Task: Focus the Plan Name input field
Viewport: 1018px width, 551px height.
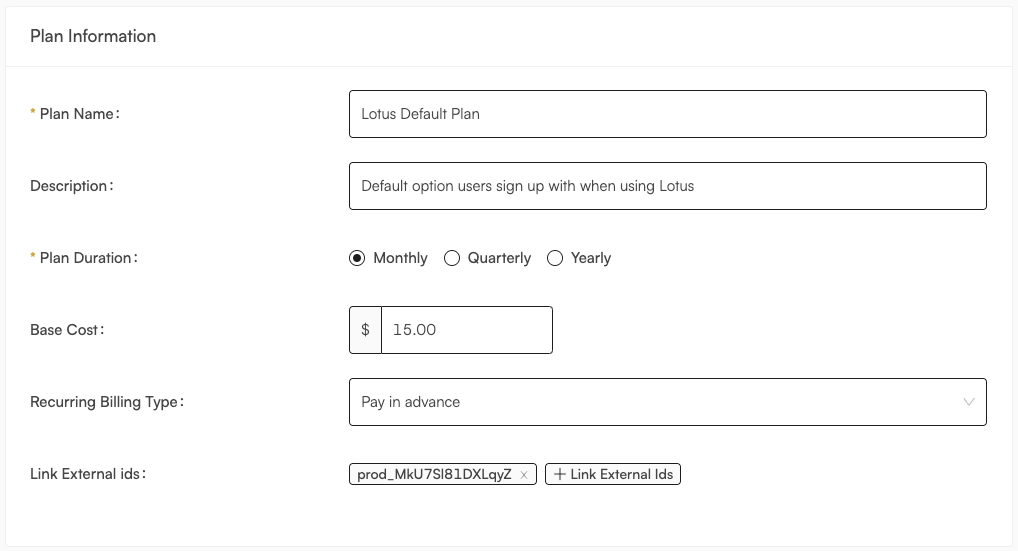Action: 667,114
